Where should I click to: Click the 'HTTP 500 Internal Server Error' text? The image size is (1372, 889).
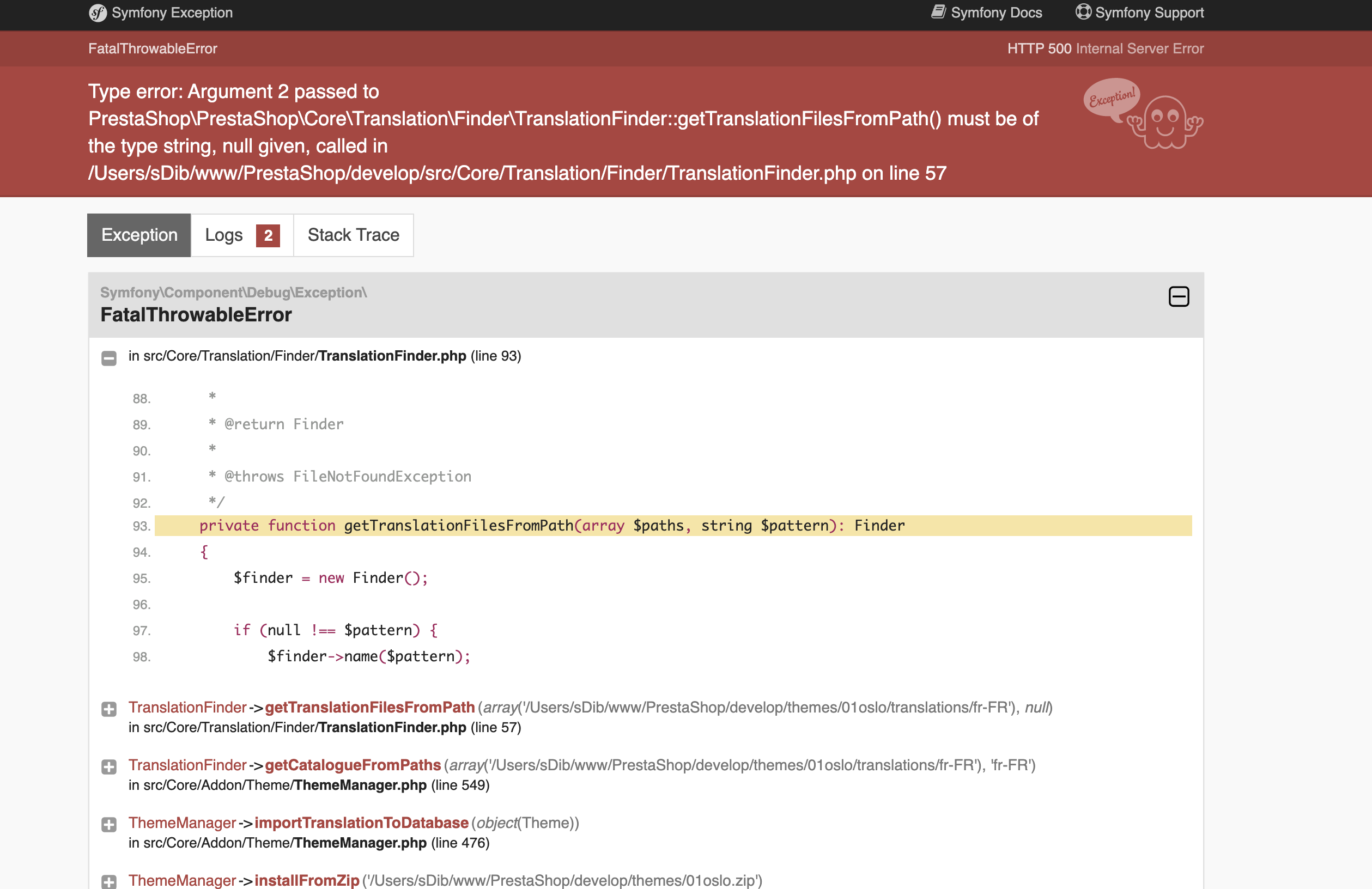pos(1105,48)
